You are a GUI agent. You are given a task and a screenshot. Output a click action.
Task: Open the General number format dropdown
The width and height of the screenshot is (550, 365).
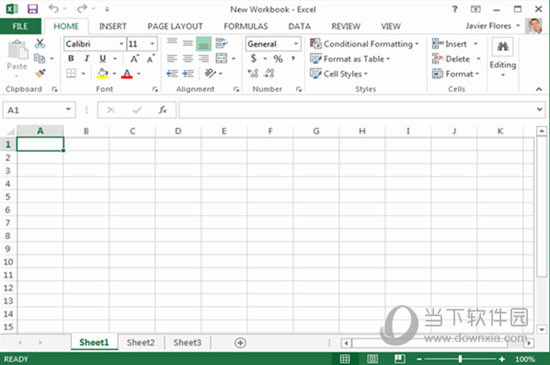coord(296,44)
